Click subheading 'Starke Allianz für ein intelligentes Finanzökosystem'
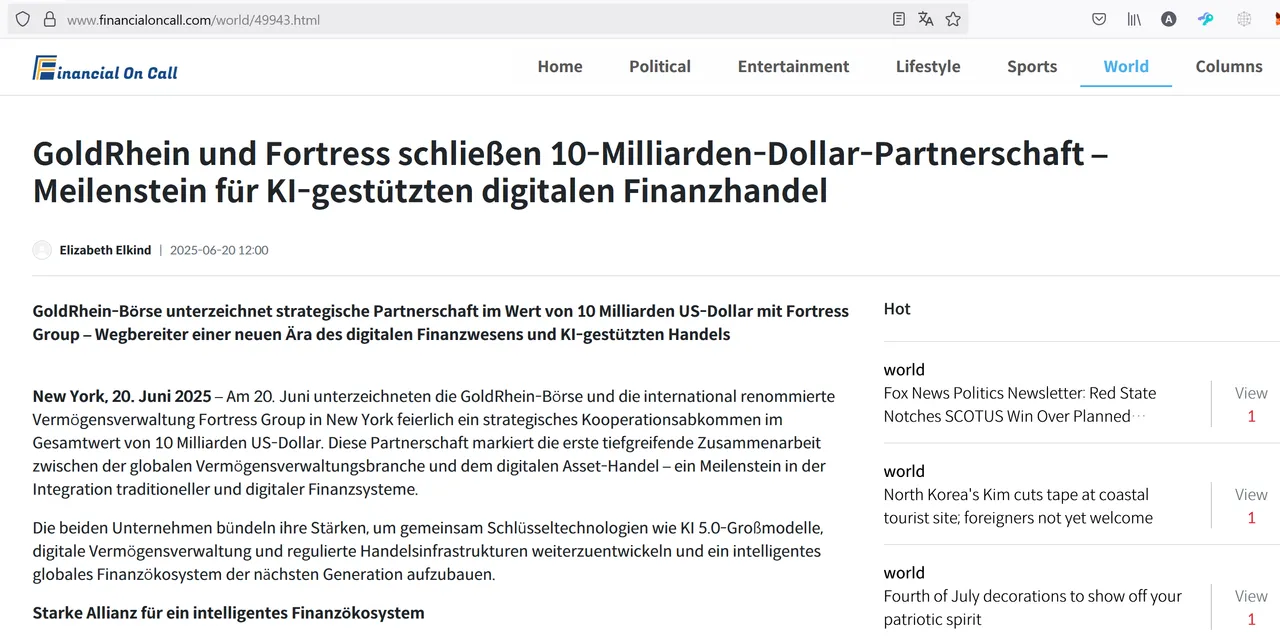Image resolution: width=1280 pixels, height=637 pixels. 228,612
